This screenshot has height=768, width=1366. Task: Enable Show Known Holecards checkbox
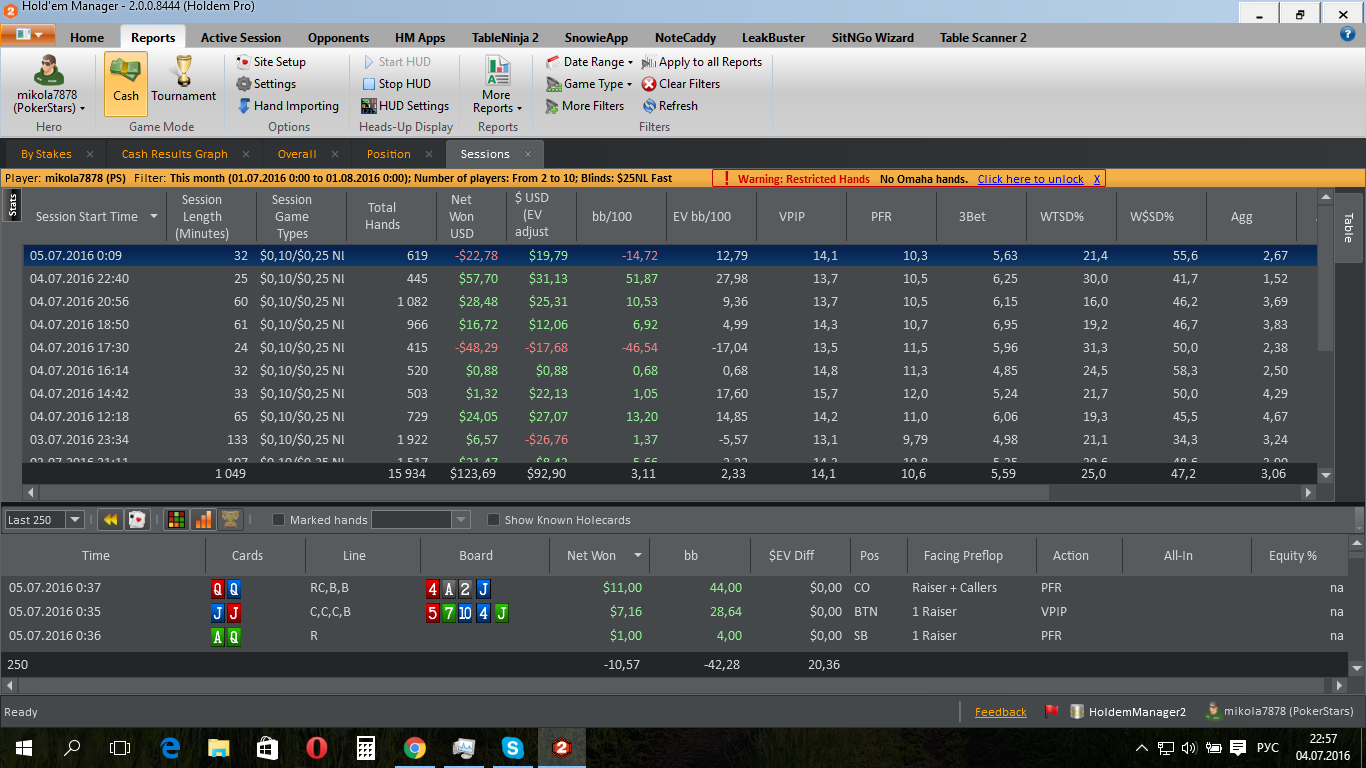493,520
